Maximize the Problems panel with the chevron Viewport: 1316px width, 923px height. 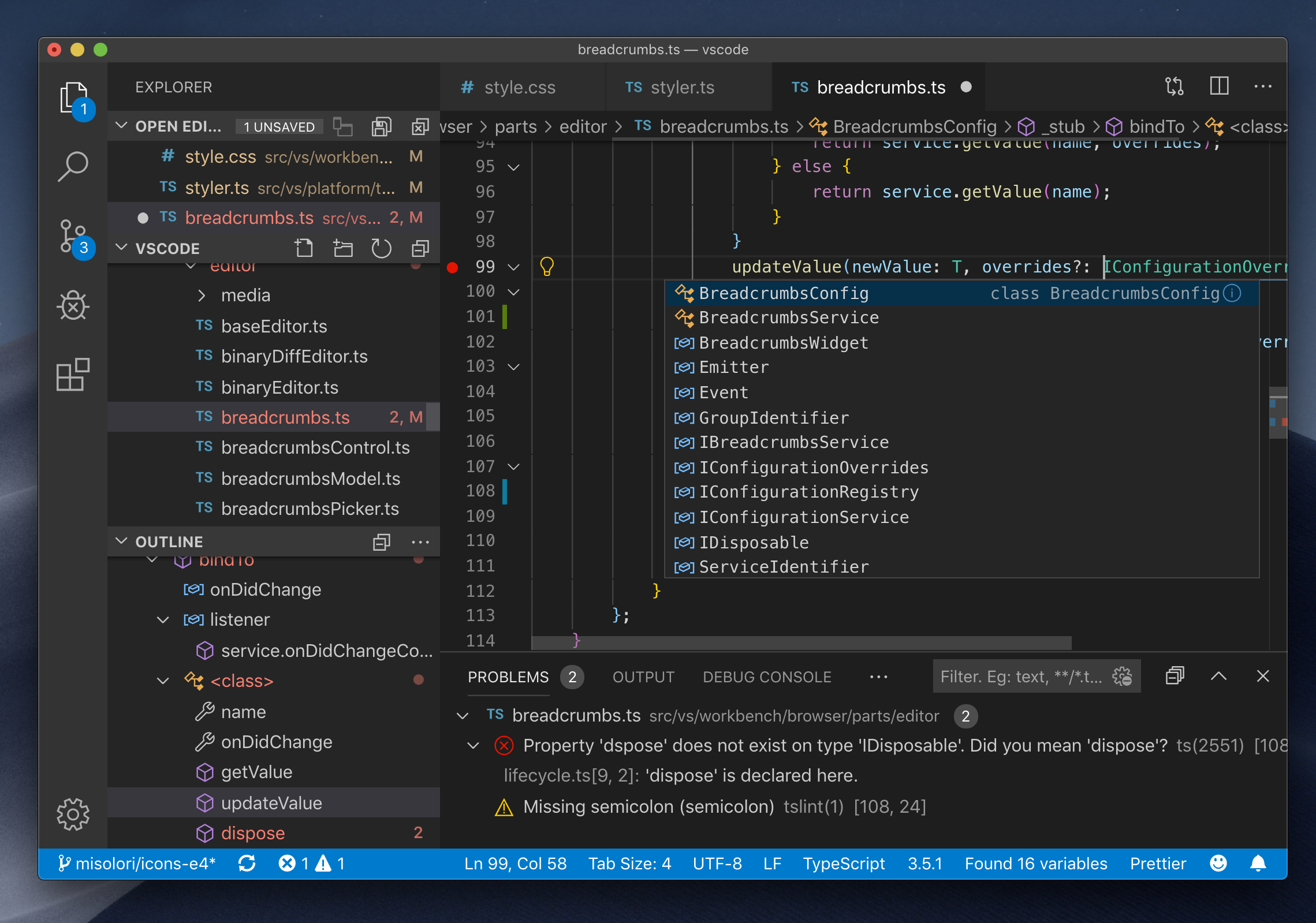pos(1219,676)
